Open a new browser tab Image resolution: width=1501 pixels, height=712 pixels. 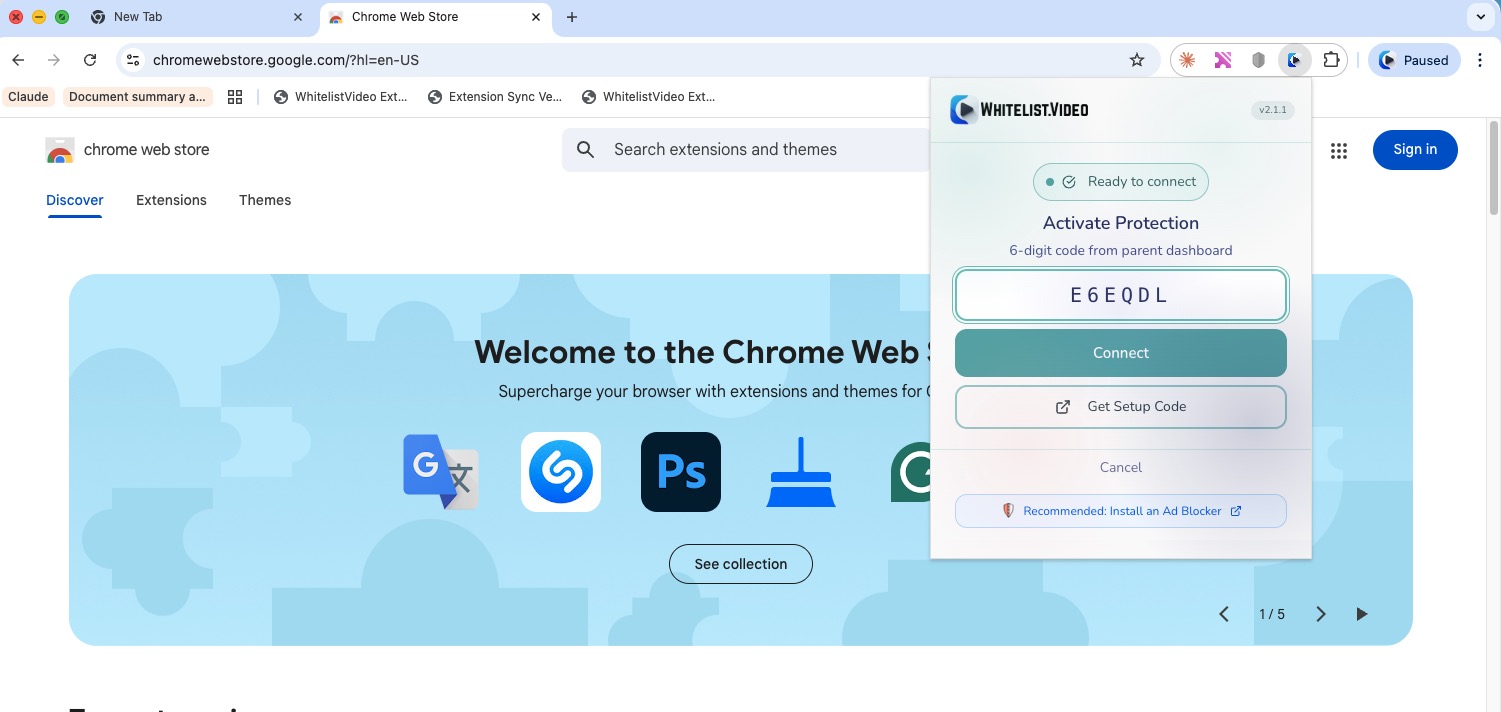(x=572, y=17)
